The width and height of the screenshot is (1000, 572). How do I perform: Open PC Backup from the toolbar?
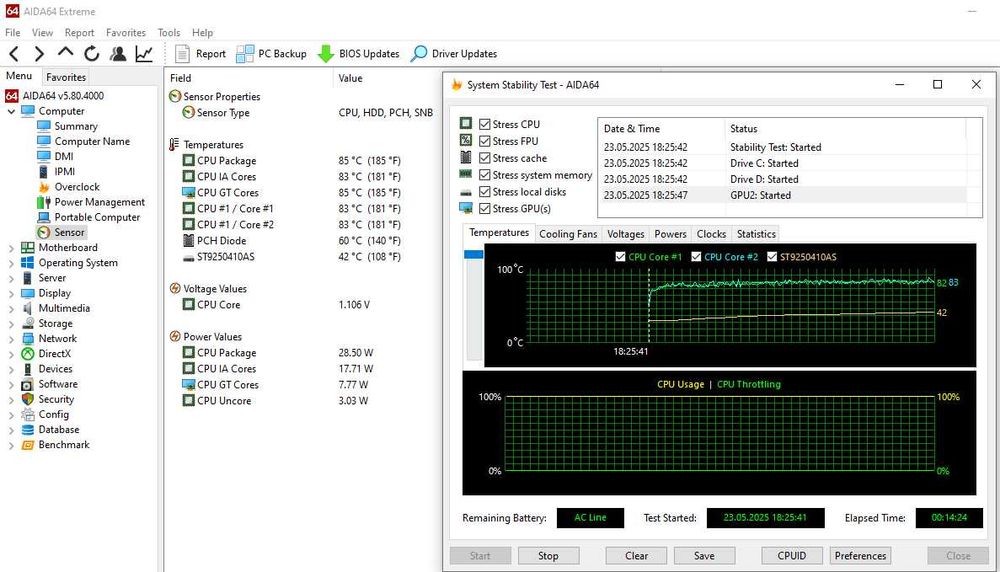point(271,54)
